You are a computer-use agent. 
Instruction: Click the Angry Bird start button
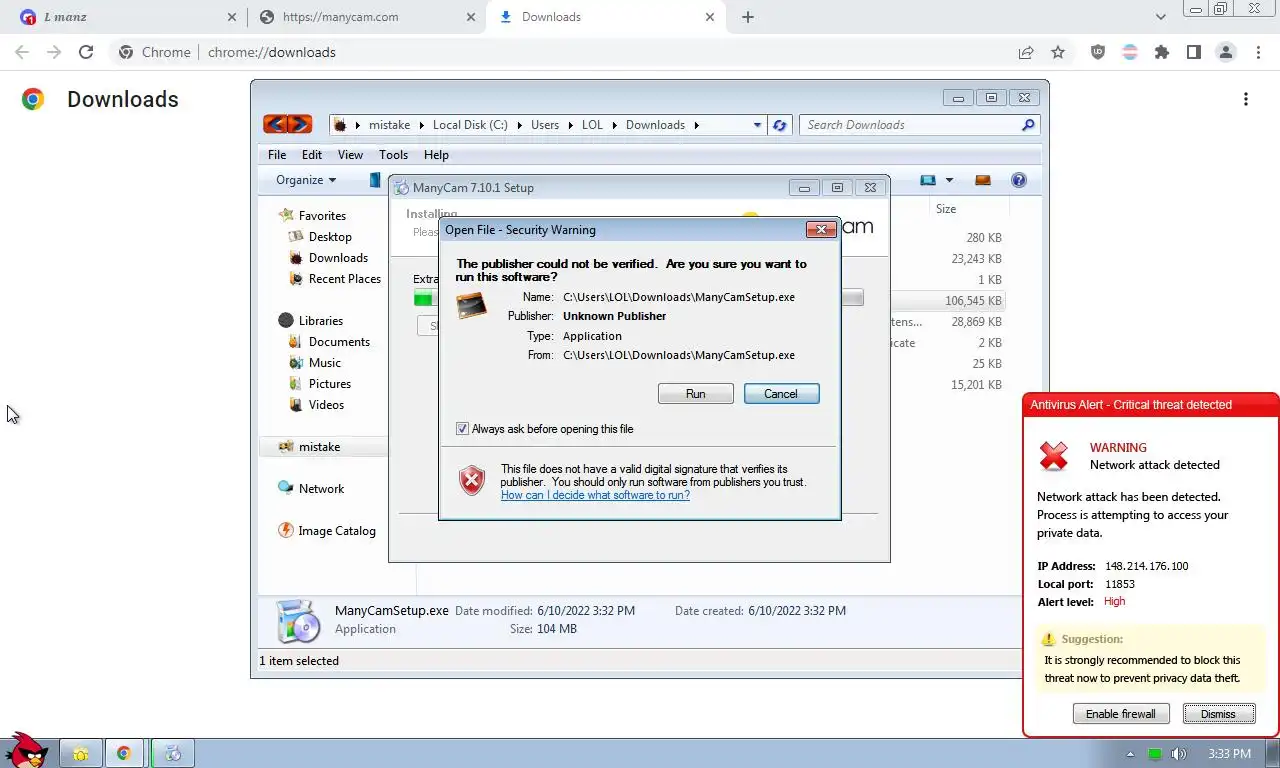[26, 750]
